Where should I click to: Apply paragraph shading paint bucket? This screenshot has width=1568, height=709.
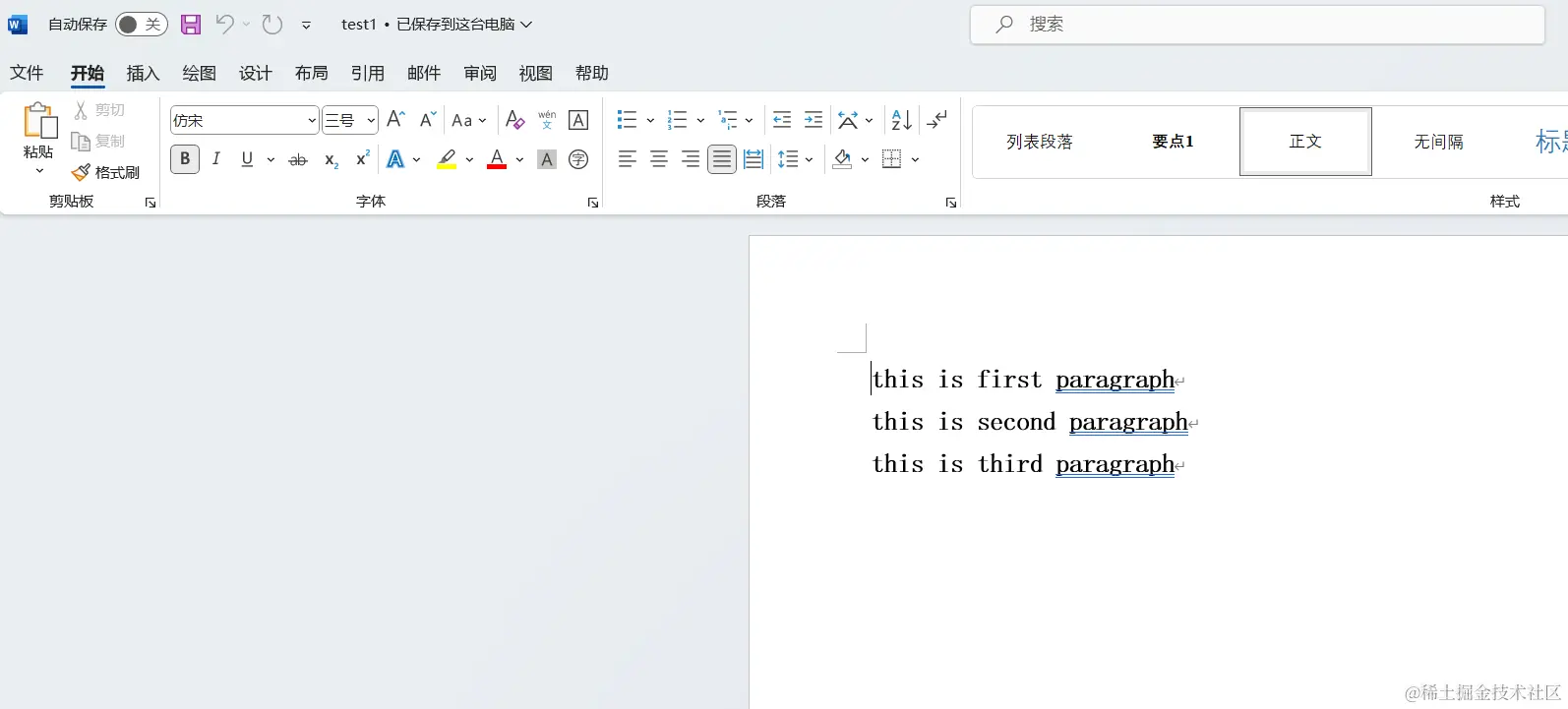coord(842,159)
